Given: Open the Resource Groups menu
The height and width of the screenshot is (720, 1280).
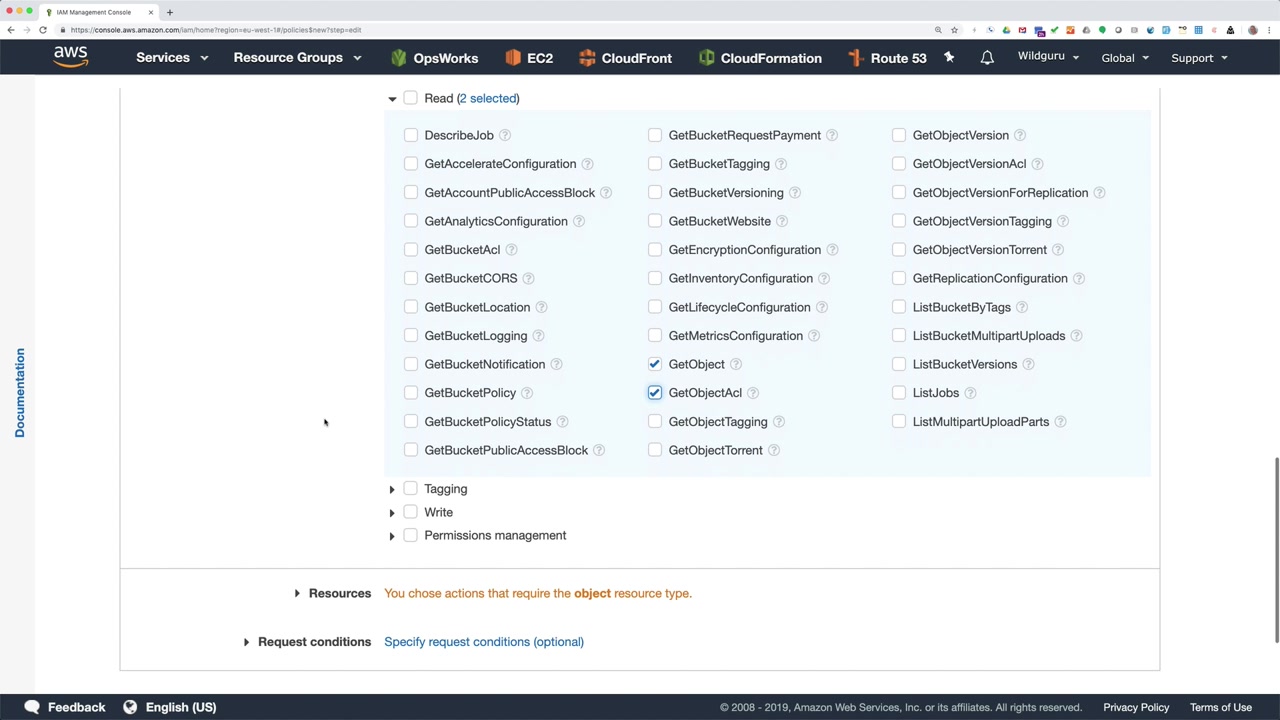Looking at the screenshot, I should [x=297, y=58].
